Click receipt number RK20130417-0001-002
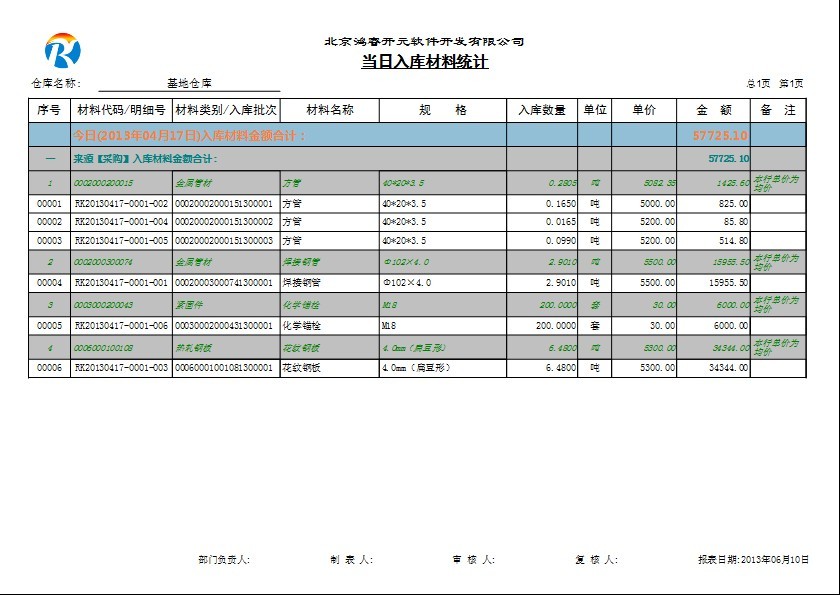 click(x=121, y=204)
